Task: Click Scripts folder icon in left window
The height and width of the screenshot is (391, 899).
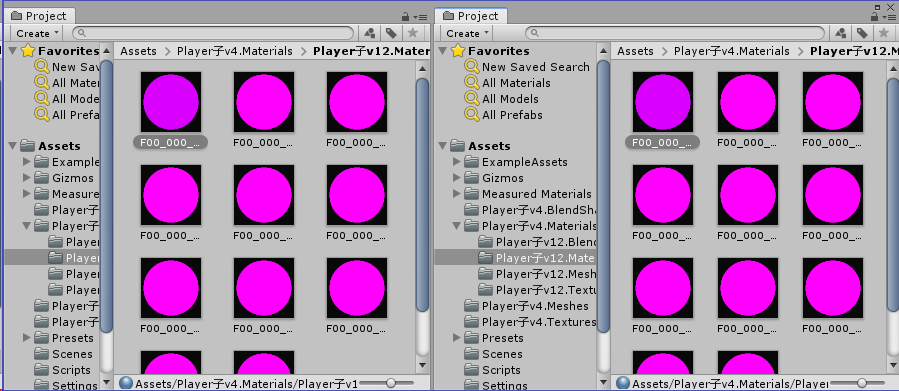Action: click(41, 370)
